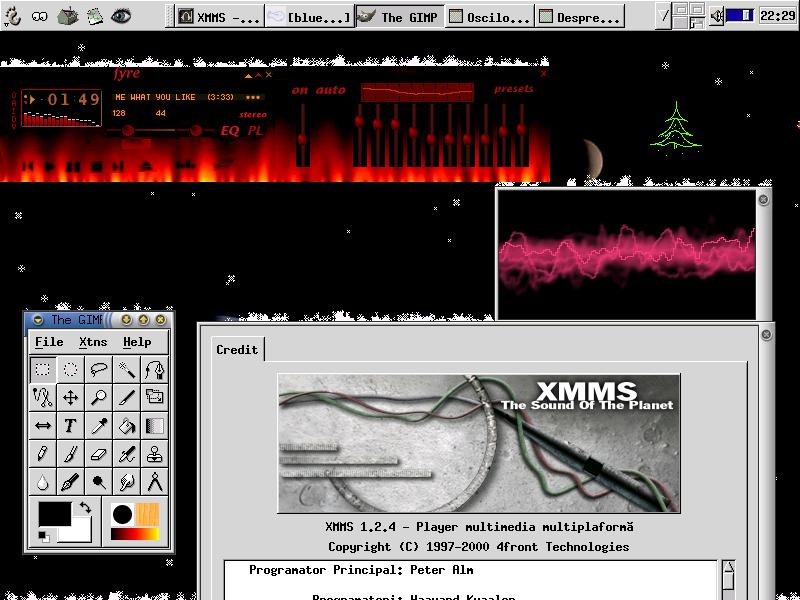Choose the Text tool
Image resolution: width=800 pixels, height=600 pixels.
coord(71,425)
